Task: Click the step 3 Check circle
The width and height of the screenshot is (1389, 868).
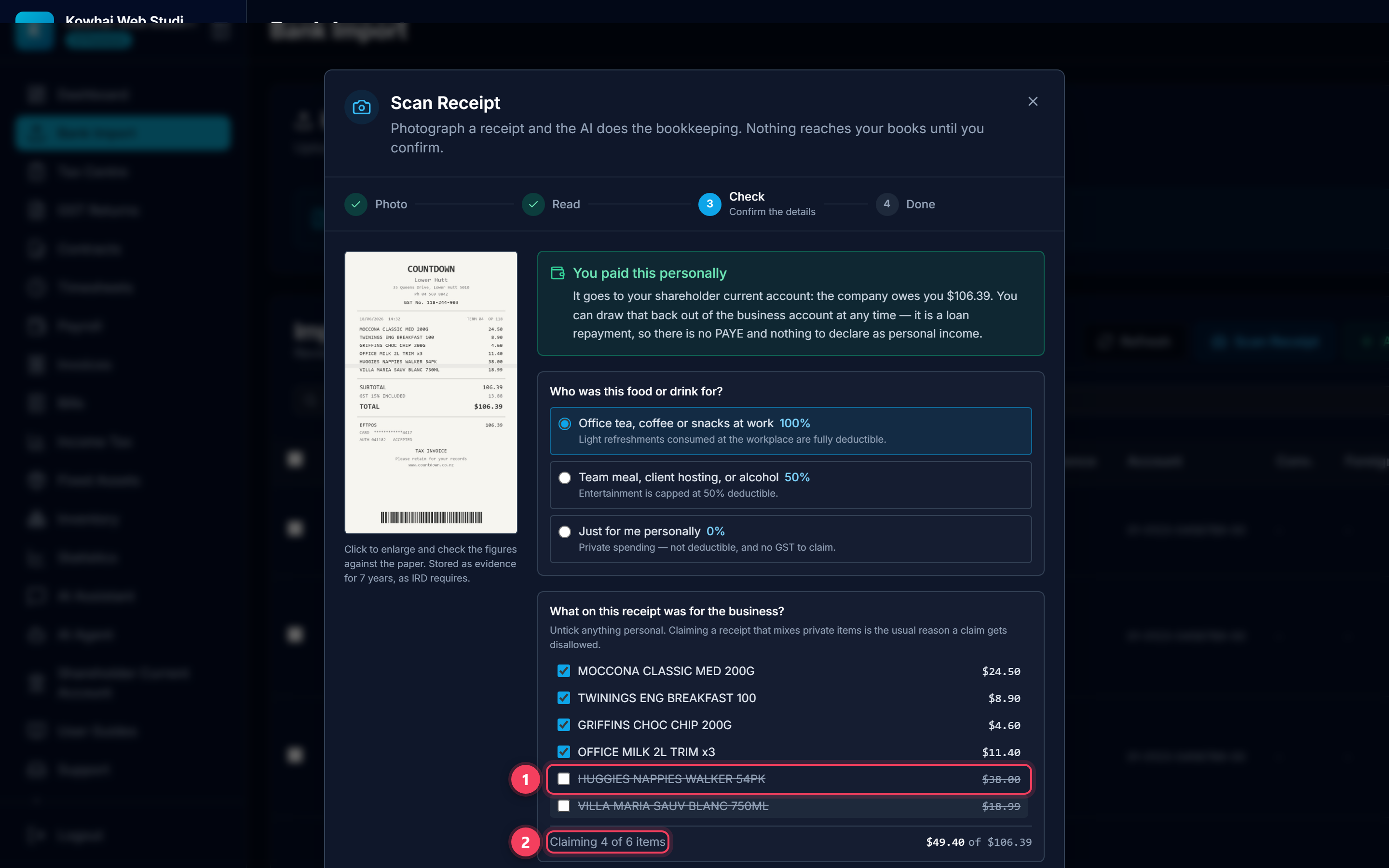Action: pos(709,204)
